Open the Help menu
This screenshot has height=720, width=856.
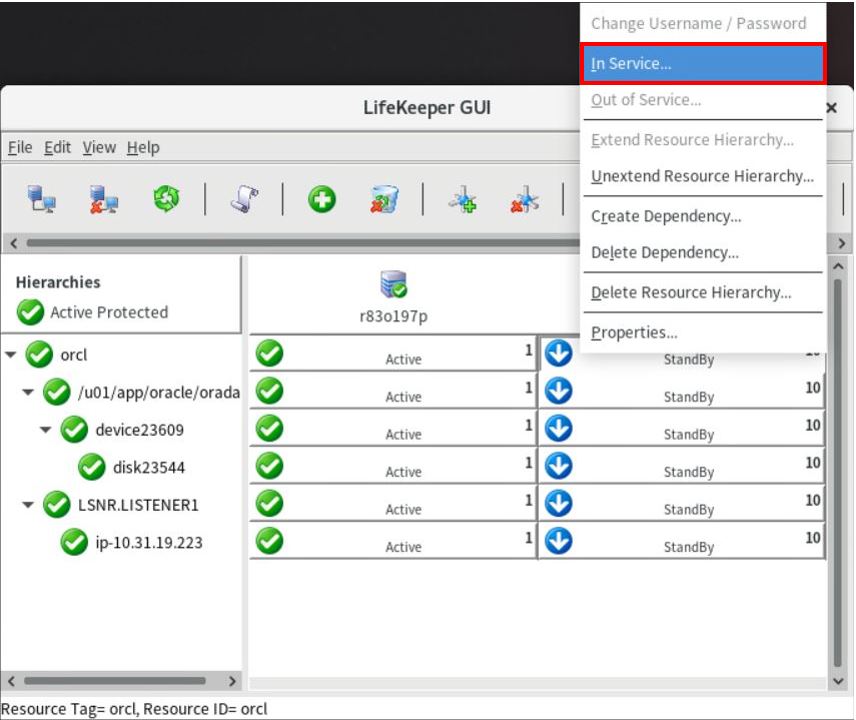click(143, 147)
